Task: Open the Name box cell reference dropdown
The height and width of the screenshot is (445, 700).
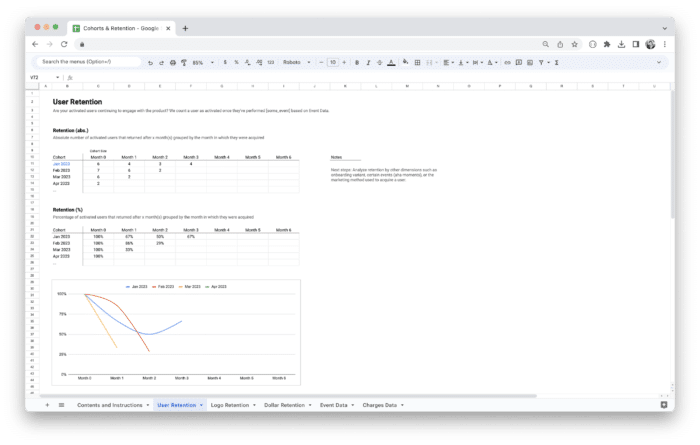Action: coord(58,77)
